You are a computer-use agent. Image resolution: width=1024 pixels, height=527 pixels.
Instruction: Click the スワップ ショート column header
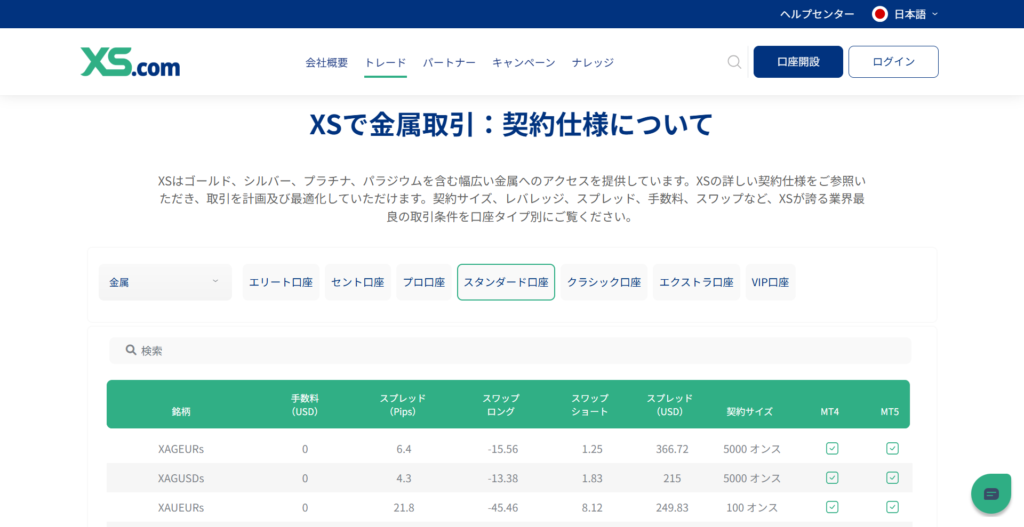coord(590,404)
